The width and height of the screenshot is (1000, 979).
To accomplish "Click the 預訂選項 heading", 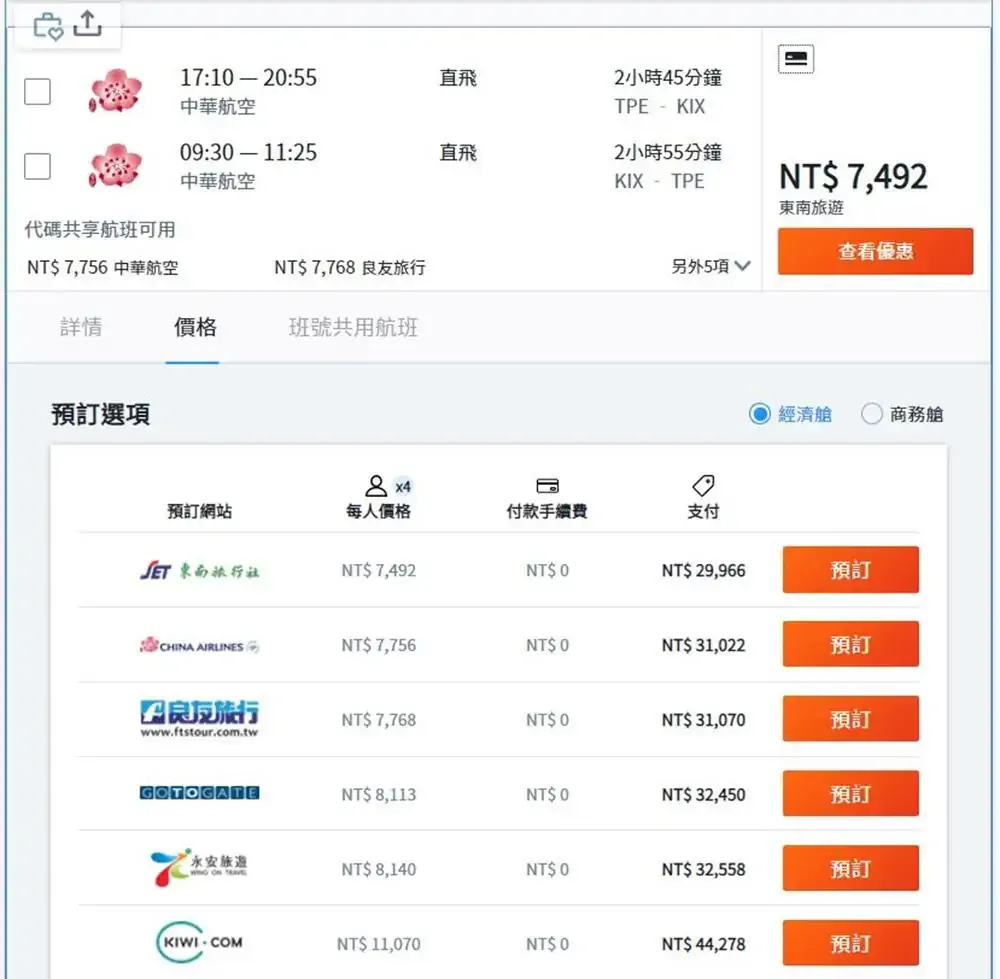I will click(x=101, y=415).
